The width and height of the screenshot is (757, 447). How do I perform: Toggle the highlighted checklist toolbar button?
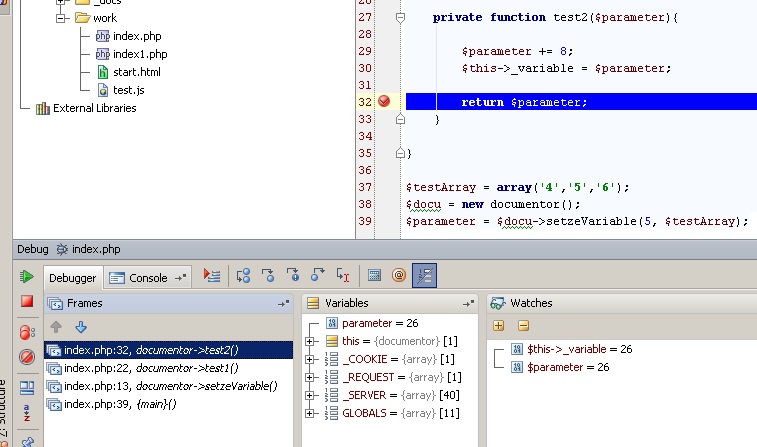tap(424, 276)
